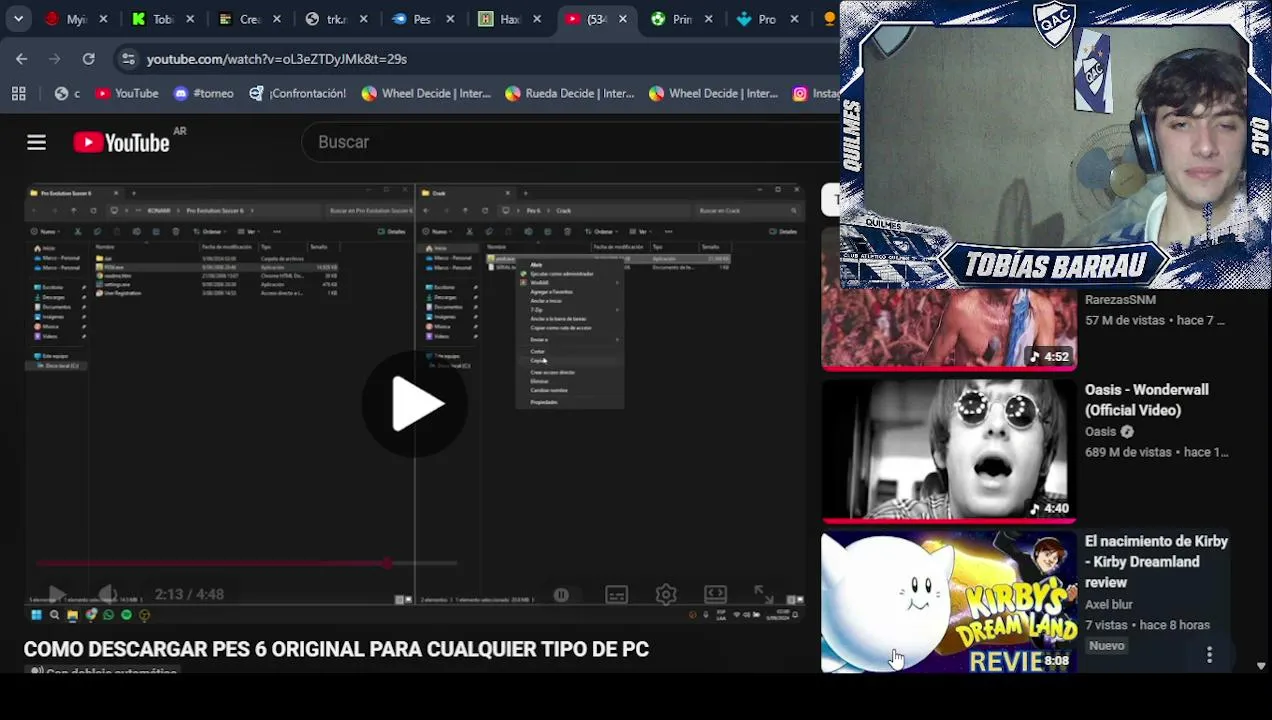The image size is (1272, 720).
Task: Toggle the autoplay switch in the player
Action: (x=561, y=594)
